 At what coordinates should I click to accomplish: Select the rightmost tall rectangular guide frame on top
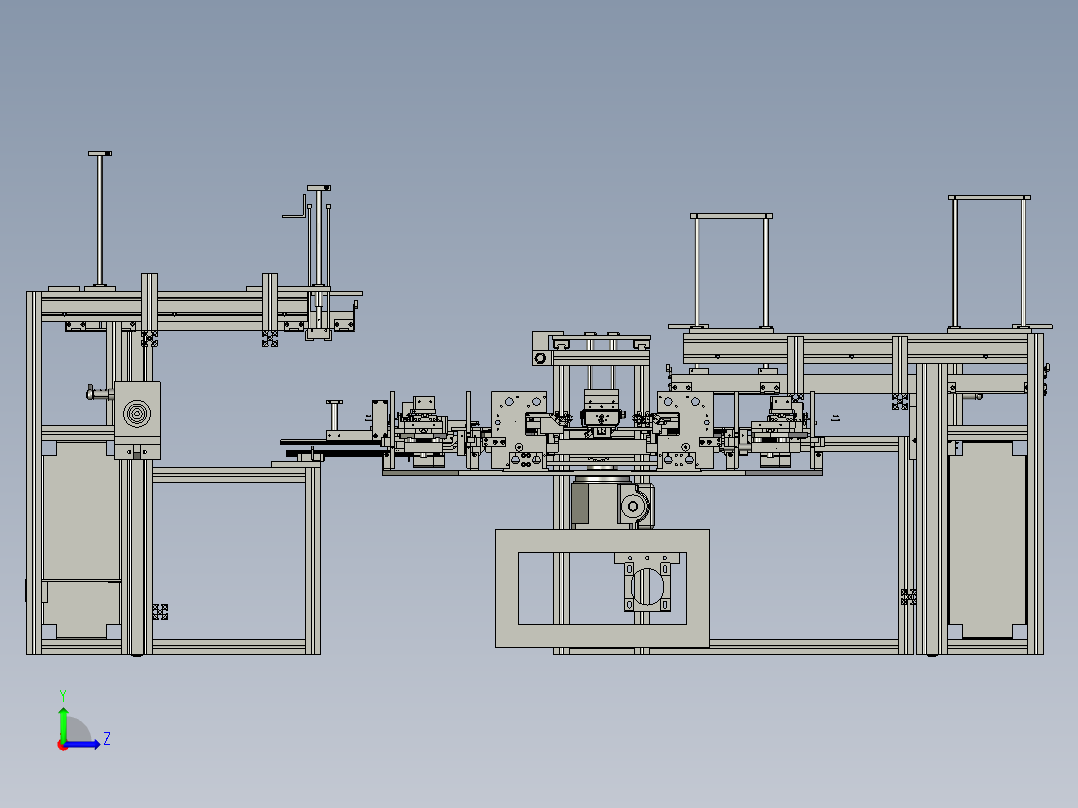pos(989,262)
